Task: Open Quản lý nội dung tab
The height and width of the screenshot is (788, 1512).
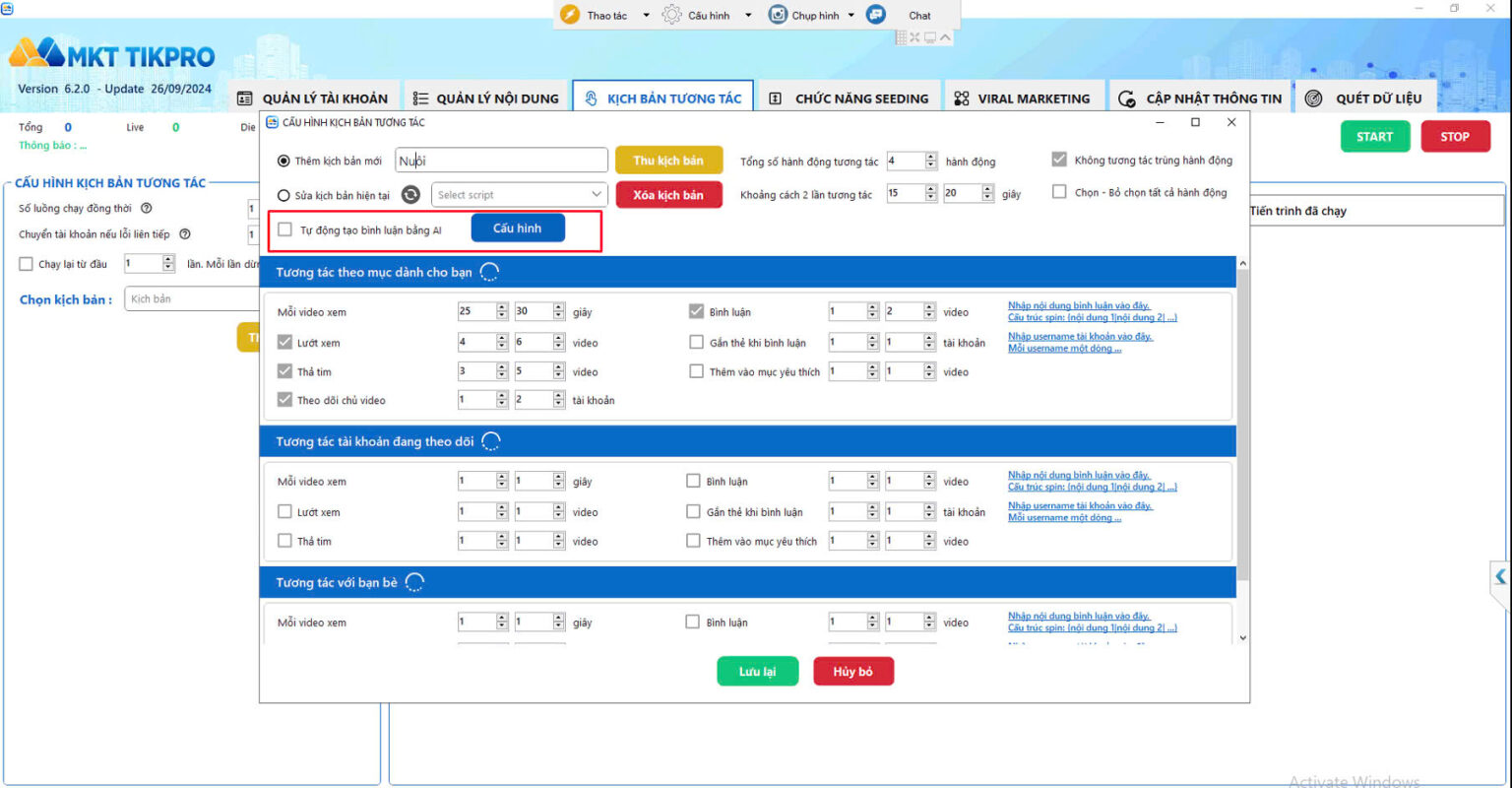Action: click(x=486, y=98)
